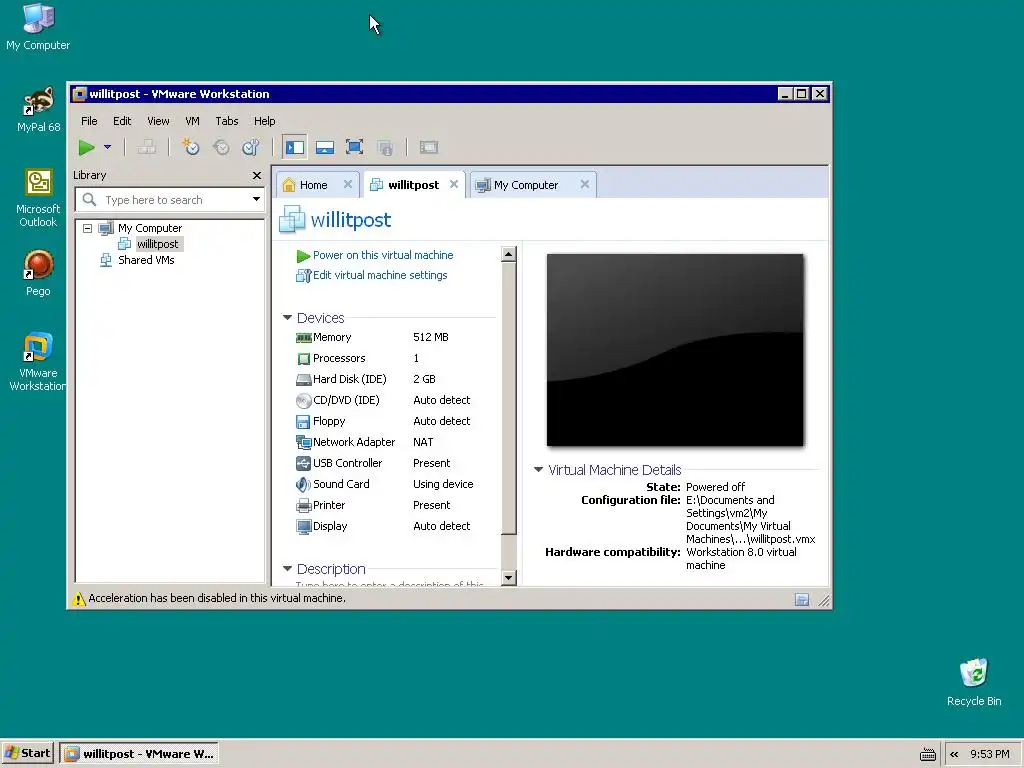Open the power options dropdown arrow
The height and width of the screenshot is (768, 1024).
tap(107, 148)
